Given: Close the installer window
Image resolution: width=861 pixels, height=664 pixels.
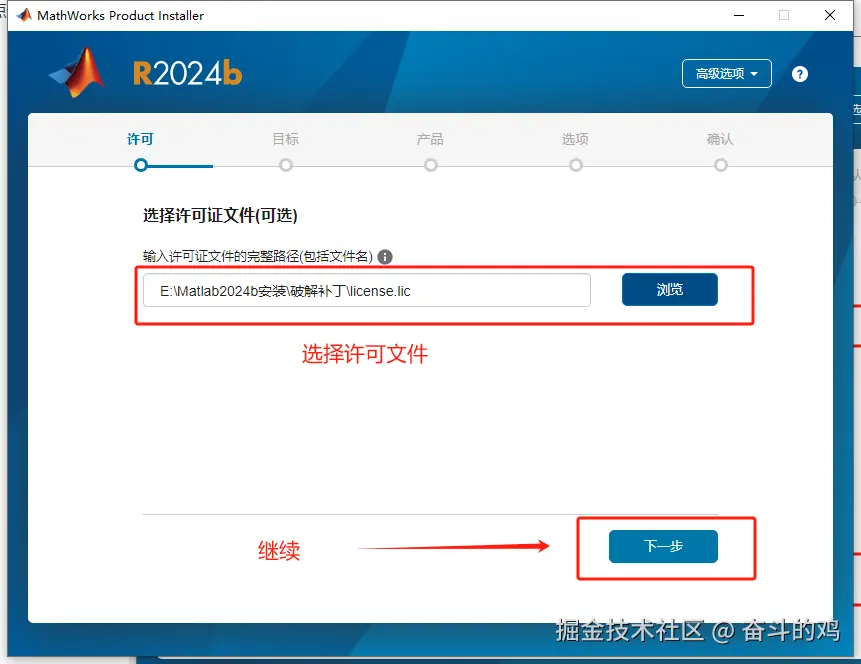Looking at the screenshot, I should pyautogui.click(x=830, y=15).
